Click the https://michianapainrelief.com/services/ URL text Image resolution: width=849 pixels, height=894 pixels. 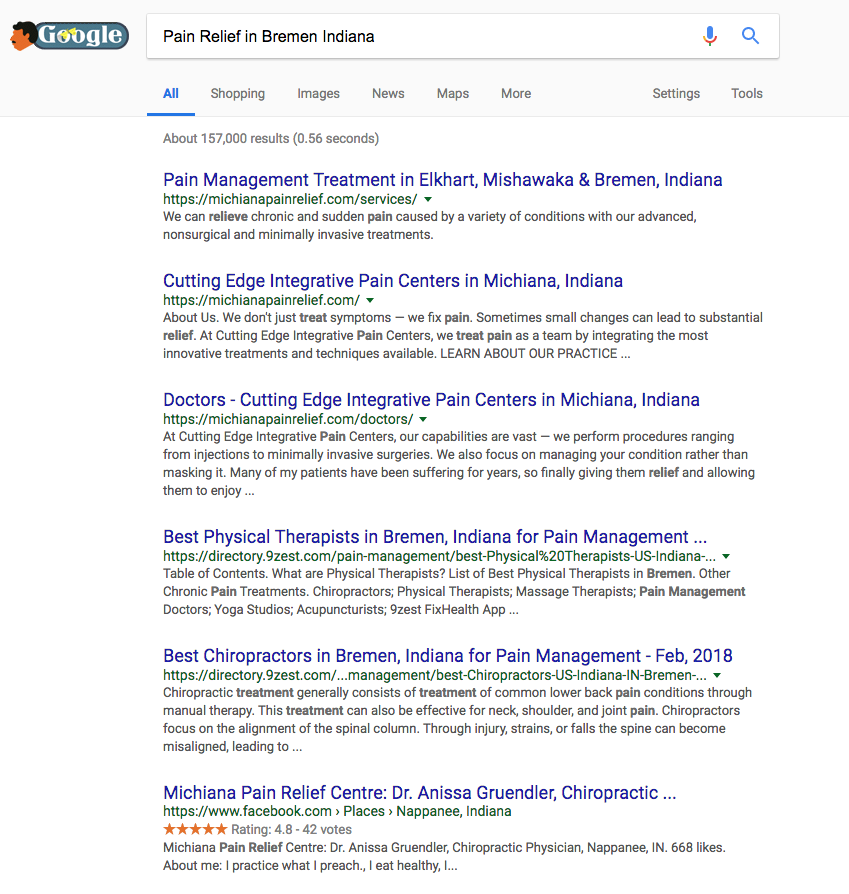point(290,199)
